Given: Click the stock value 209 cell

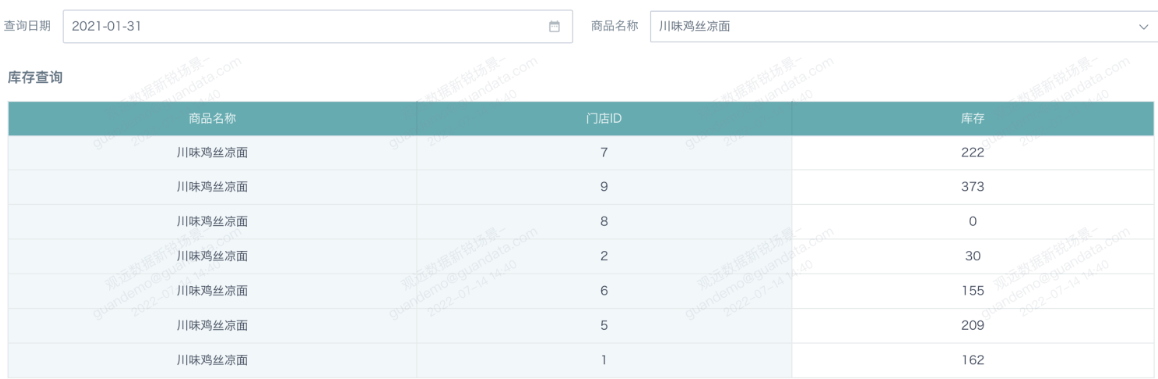Looking at the screenshot, I should click(x=973, y=326).
